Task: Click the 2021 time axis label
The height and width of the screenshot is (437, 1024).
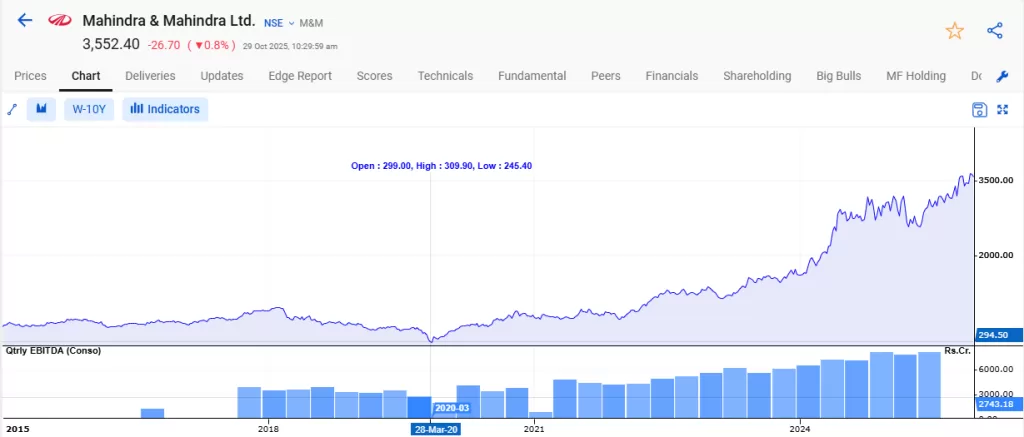Action: [534, 429]
